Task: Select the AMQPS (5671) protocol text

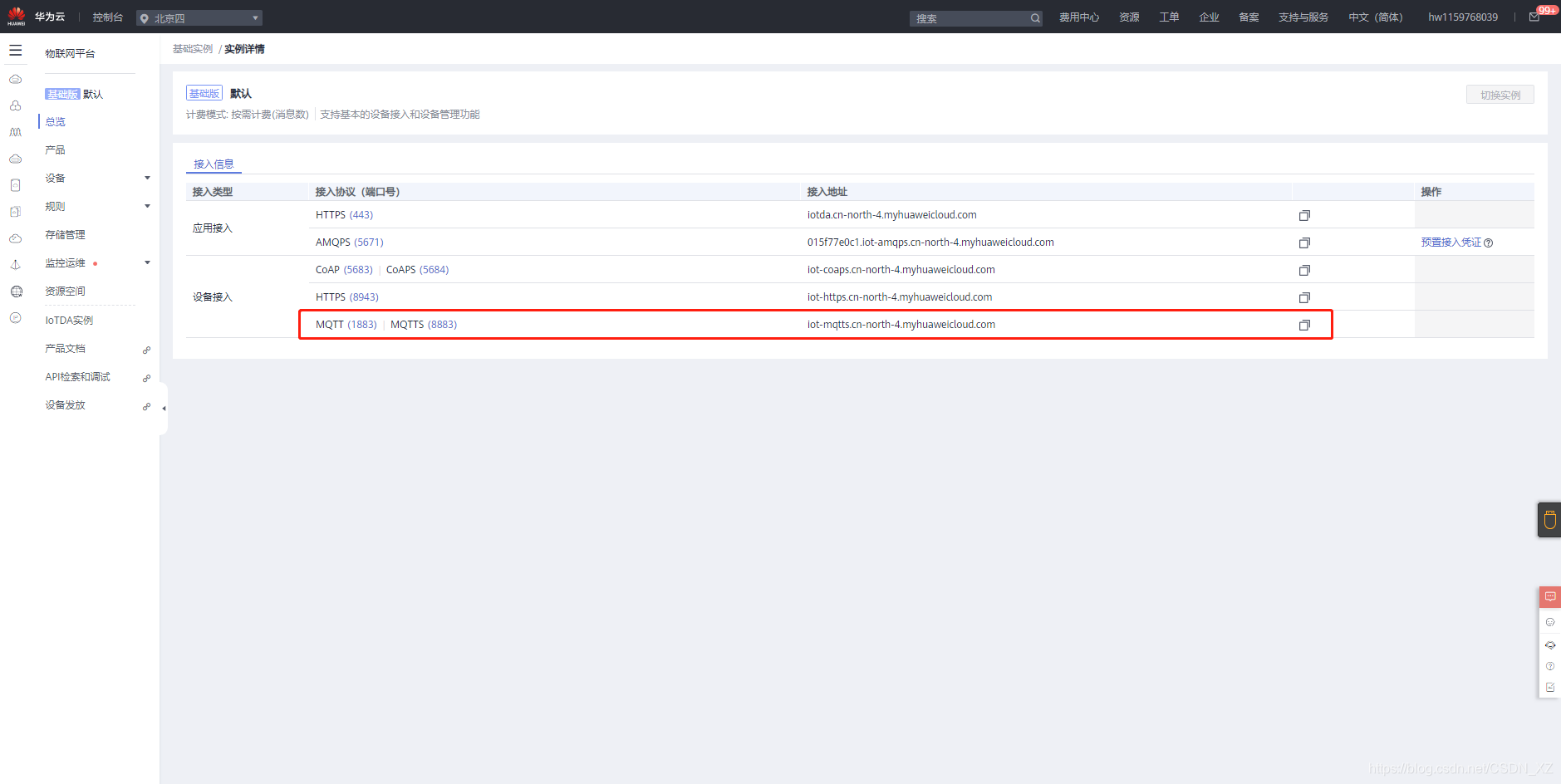Action: pyautogui.click(x=350, y=243)
